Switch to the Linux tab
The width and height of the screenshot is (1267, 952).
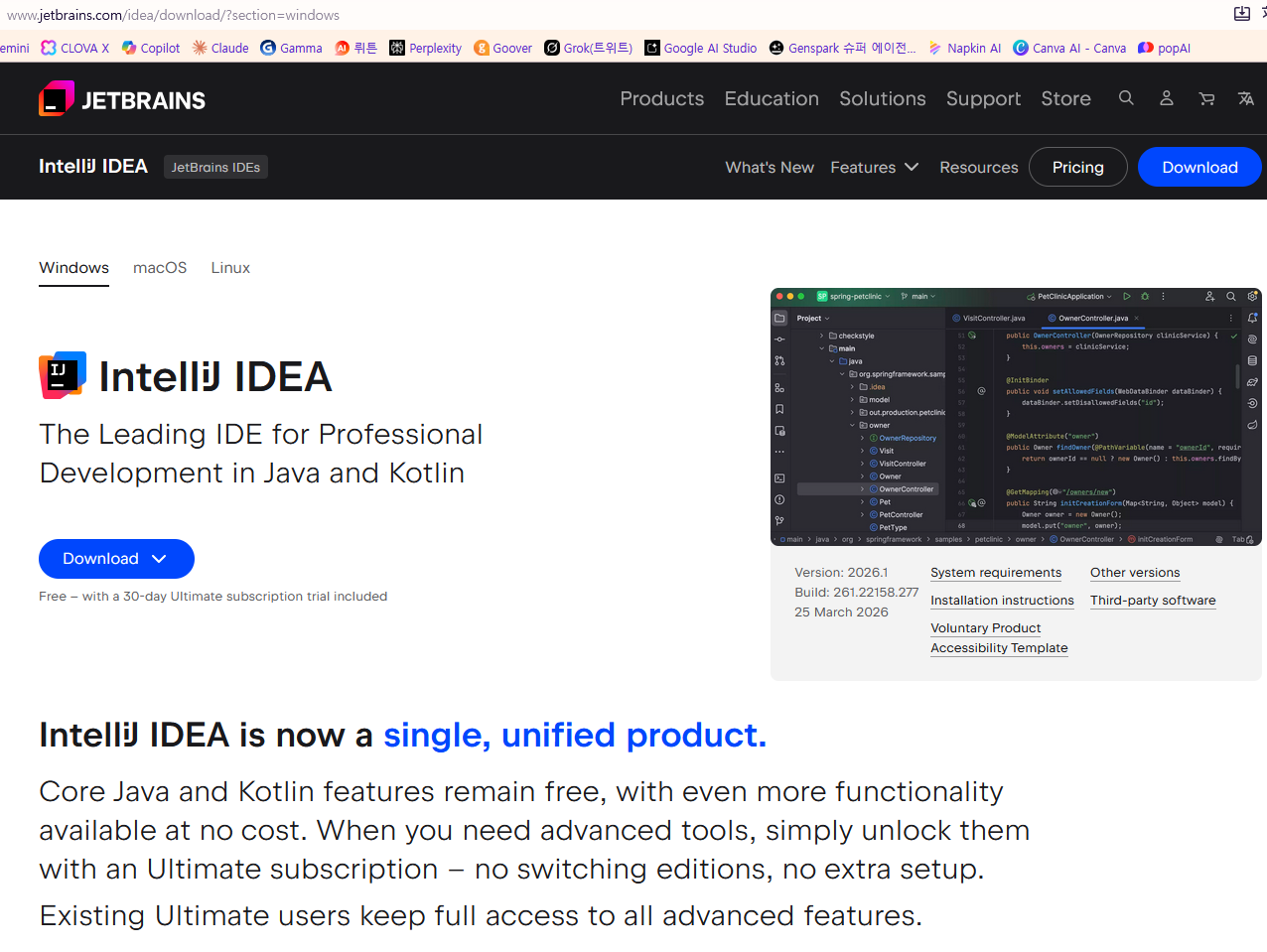(230, 268)
